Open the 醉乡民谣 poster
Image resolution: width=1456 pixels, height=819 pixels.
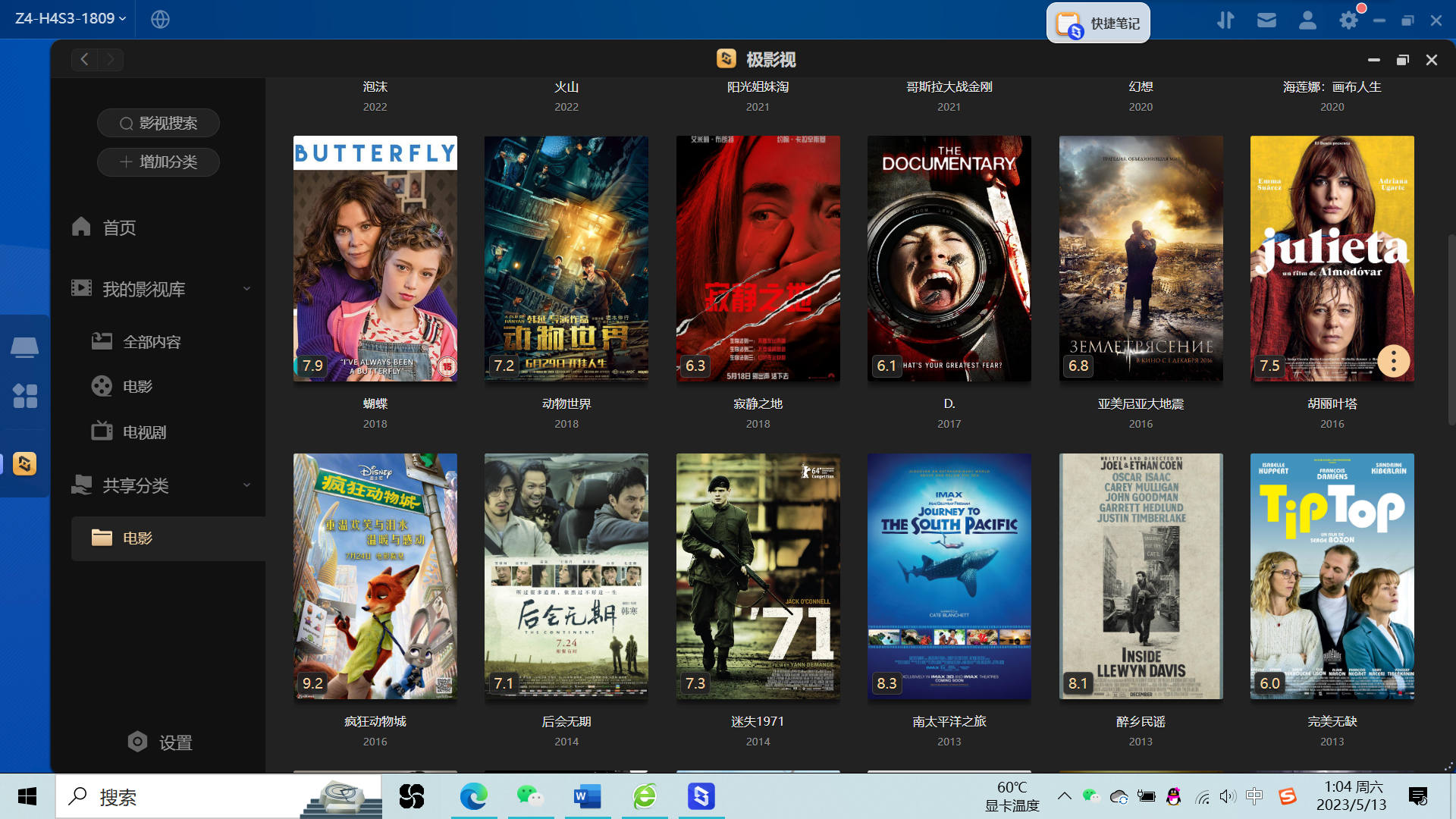[1141, 576]
